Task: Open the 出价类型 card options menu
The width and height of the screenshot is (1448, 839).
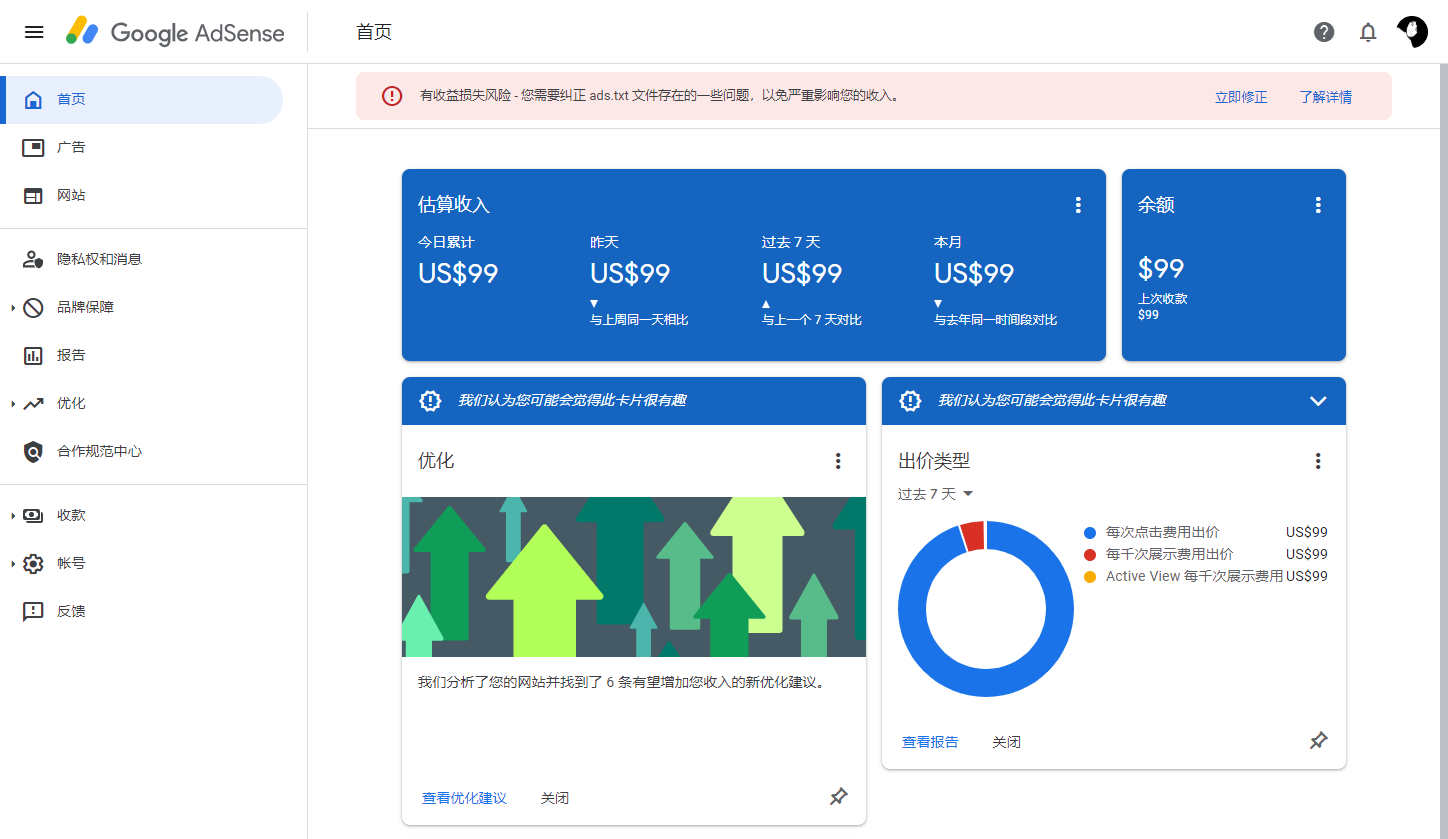Action: 1318,460
